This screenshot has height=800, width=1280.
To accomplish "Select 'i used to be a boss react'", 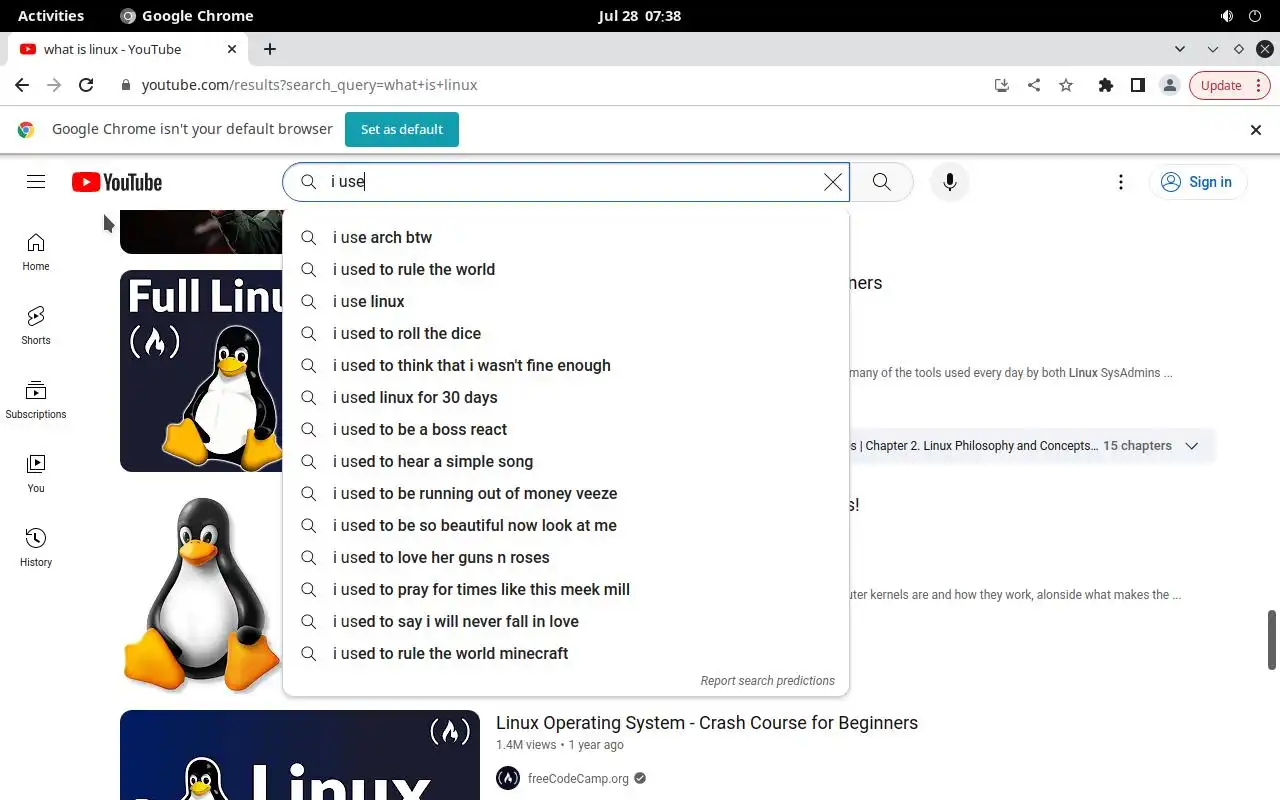I will [x=566, y=429].
